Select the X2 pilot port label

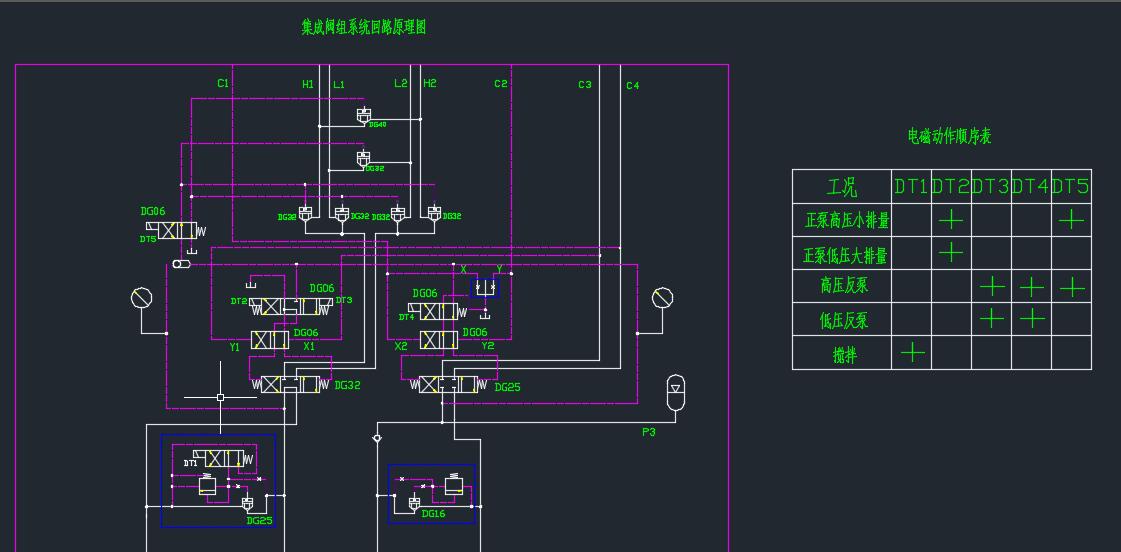(x=401, y=346)
